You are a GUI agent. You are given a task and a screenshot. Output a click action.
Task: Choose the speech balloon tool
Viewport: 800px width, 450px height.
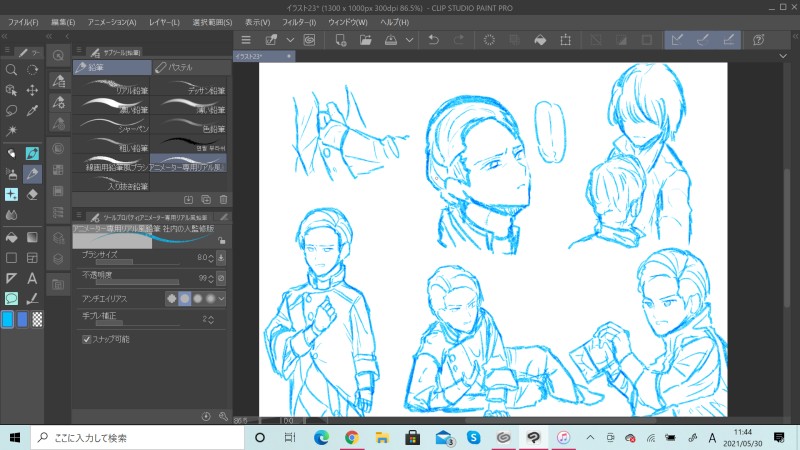[x=11, y=298]
